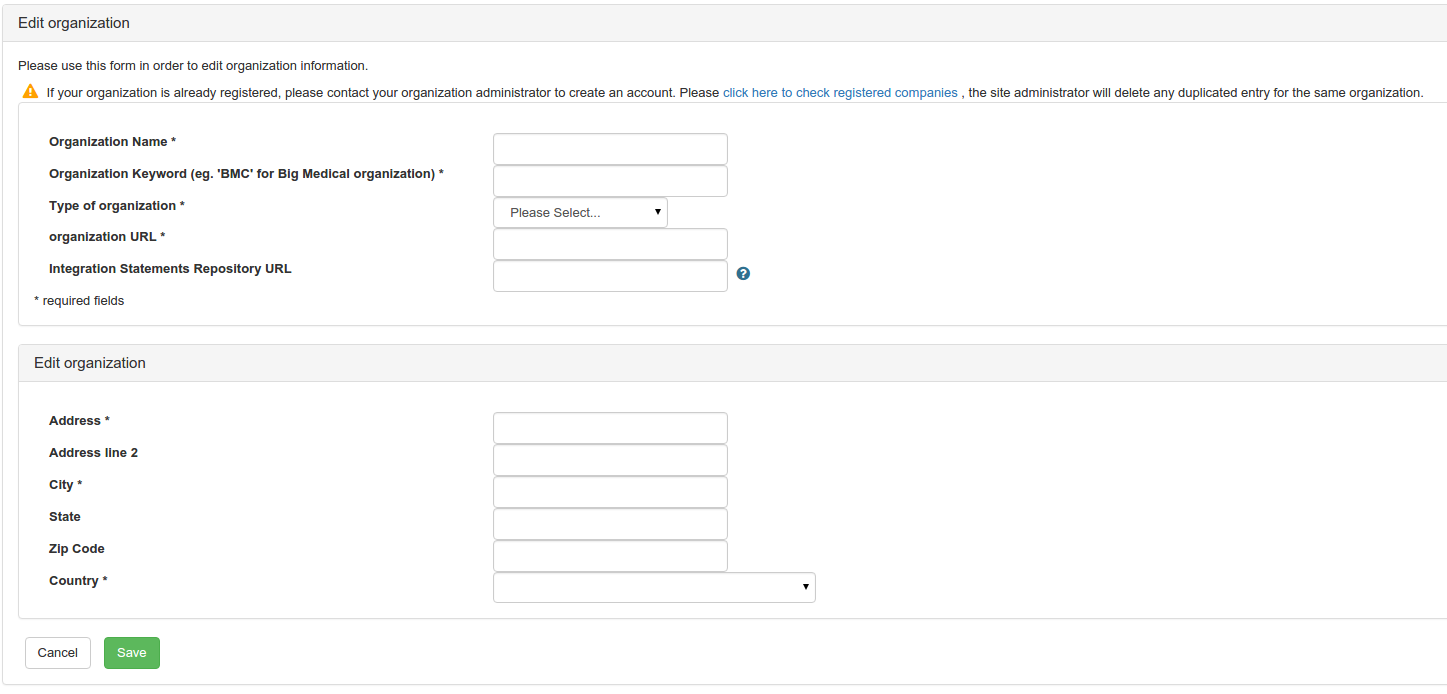Open the 'click here to check registered companies' link
The image size is (1447, 694).
(840, 93)
